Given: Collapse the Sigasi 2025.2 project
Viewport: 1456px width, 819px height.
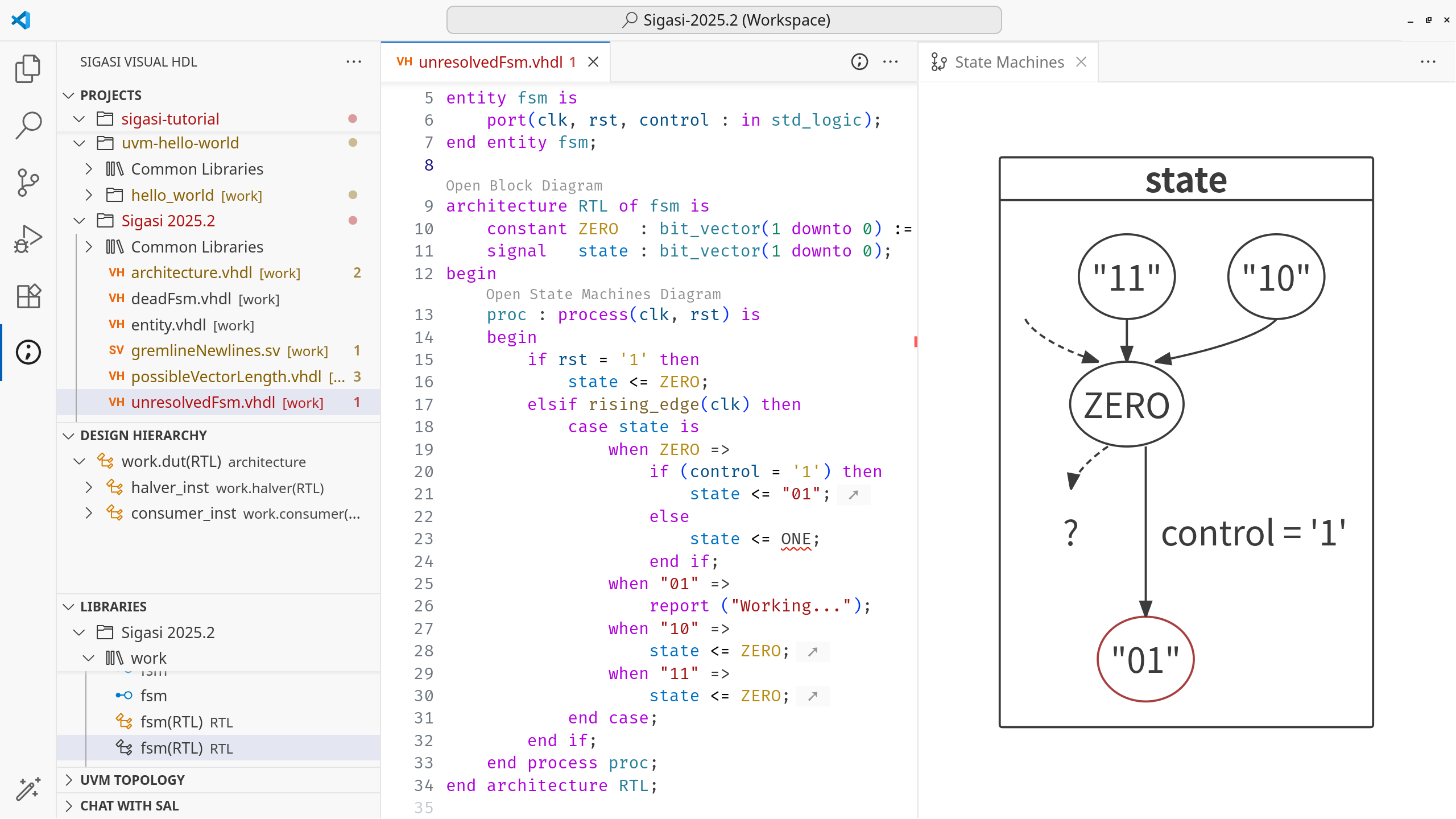Looking at the screenshot, I should [x=79, y=220].
